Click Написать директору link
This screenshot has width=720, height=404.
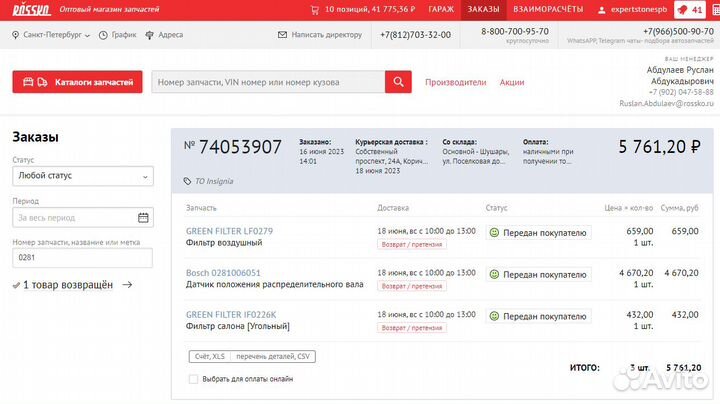pyautogui.click(x=326, y=35)
